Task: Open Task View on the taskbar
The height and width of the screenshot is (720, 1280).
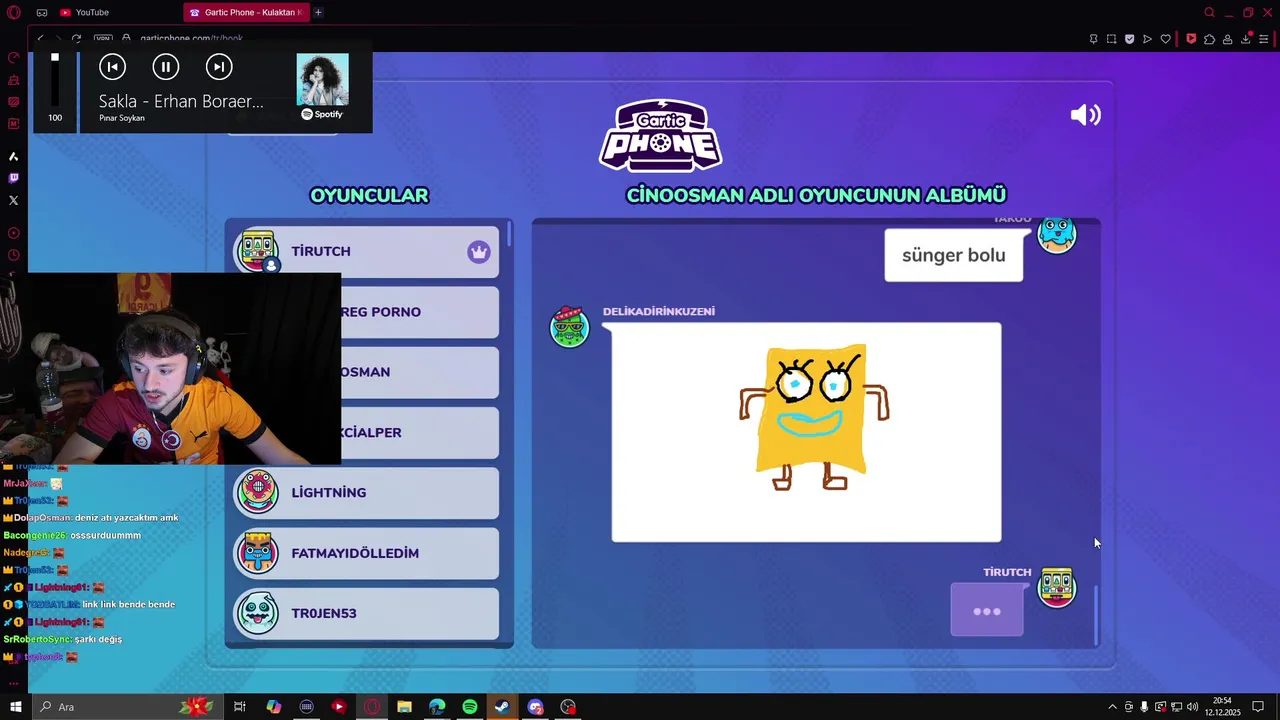Action: 240,707
